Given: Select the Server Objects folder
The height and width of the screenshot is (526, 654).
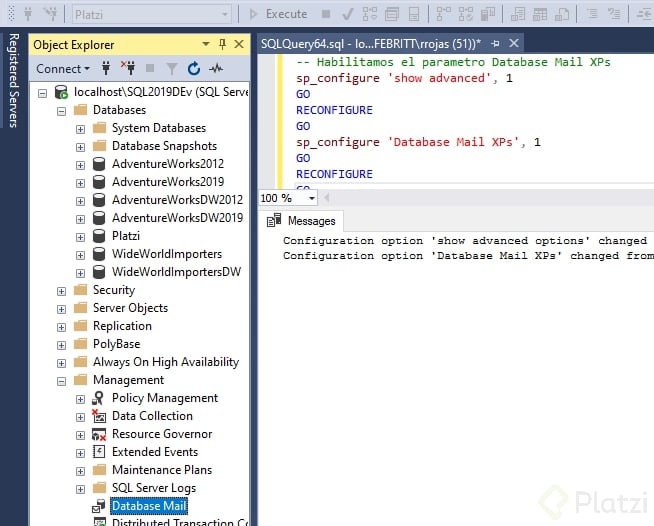Looking at the screenshot, I should point(130,308).
